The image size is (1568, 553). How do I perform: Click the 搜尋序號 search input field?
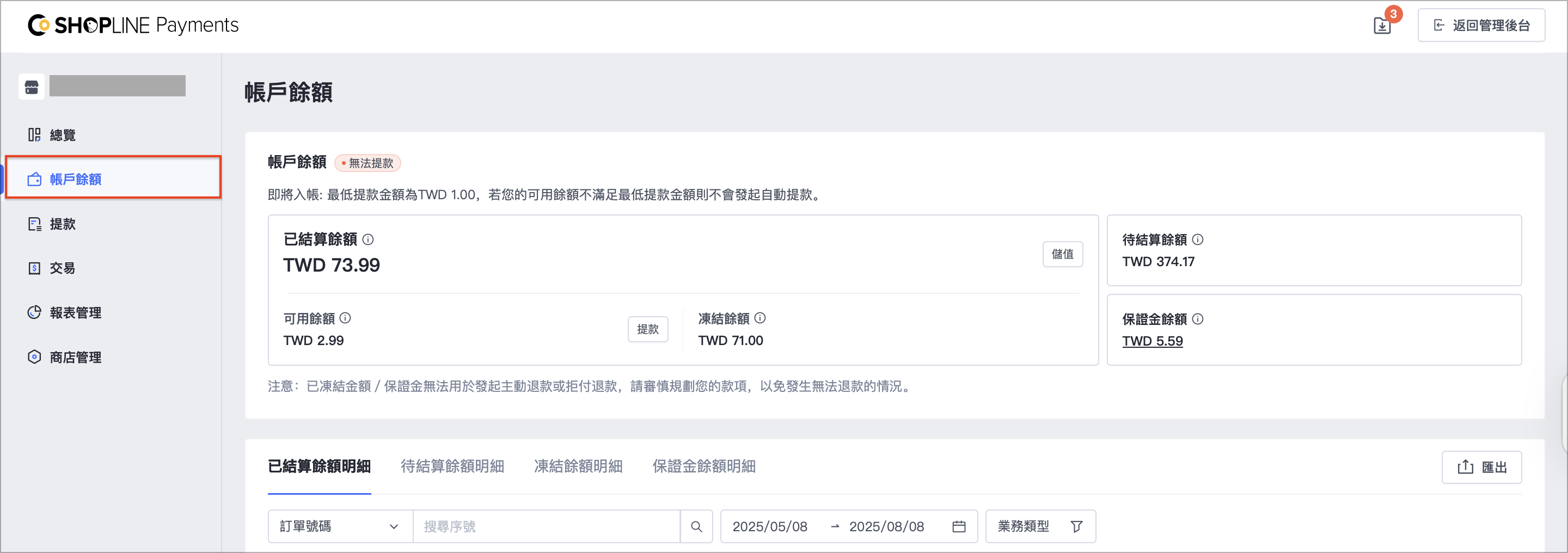(x=546, y=526)
